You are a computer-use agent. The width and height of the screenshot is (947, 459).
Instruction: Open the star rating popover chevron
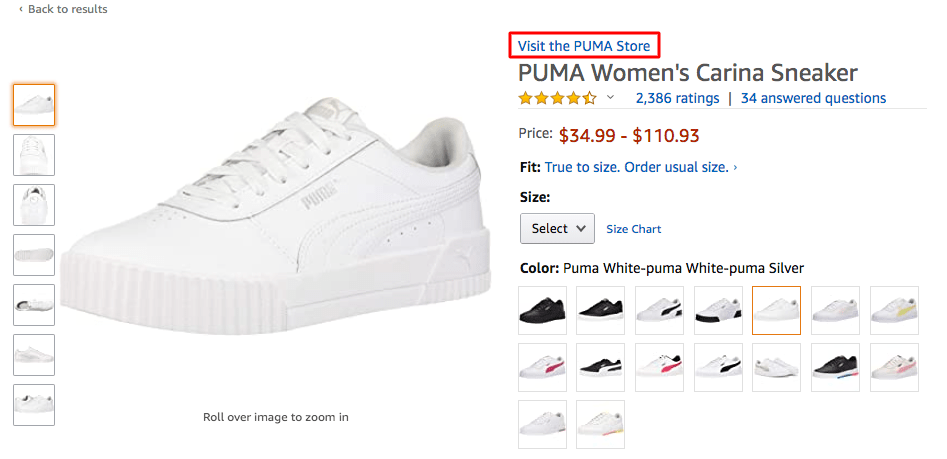pos(610,98)
